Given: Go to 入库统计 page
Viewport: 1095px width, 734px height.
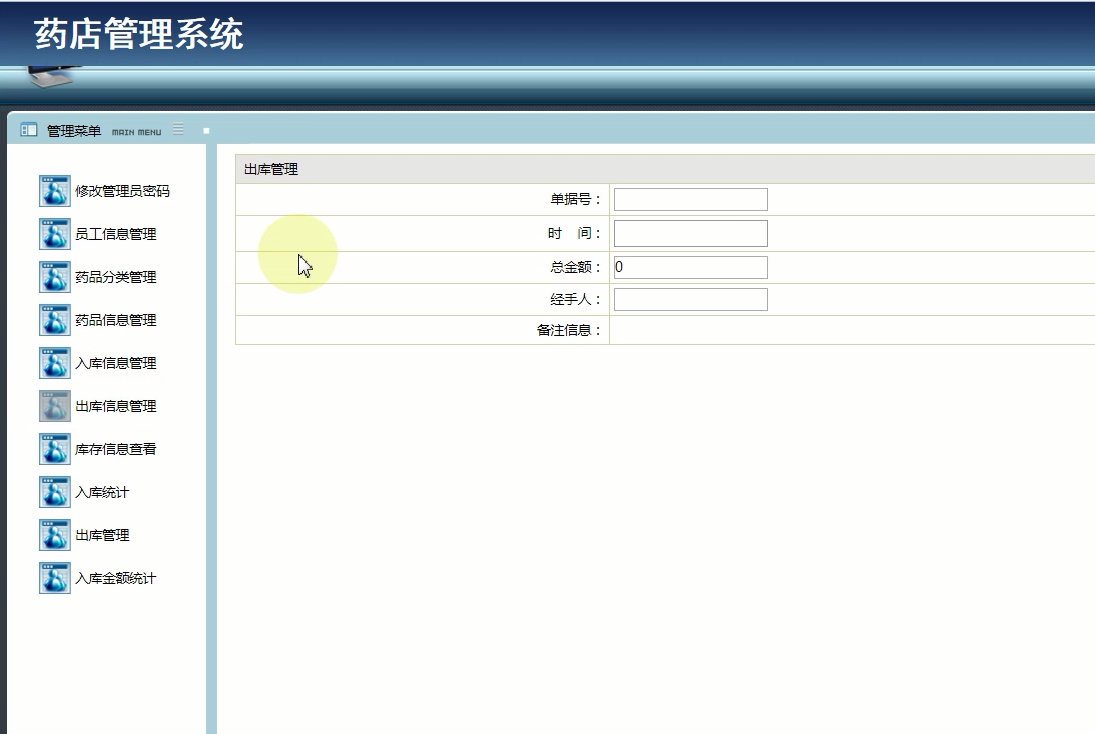Looking at the screenshot, I should [x=102, y=492].
